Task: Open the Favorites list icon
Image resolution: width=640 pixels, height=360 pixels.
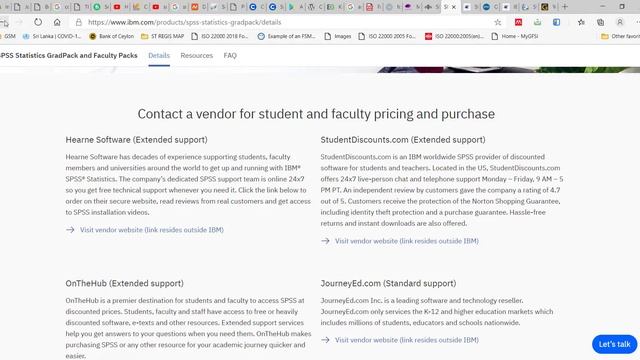Action: coord(581,22)
